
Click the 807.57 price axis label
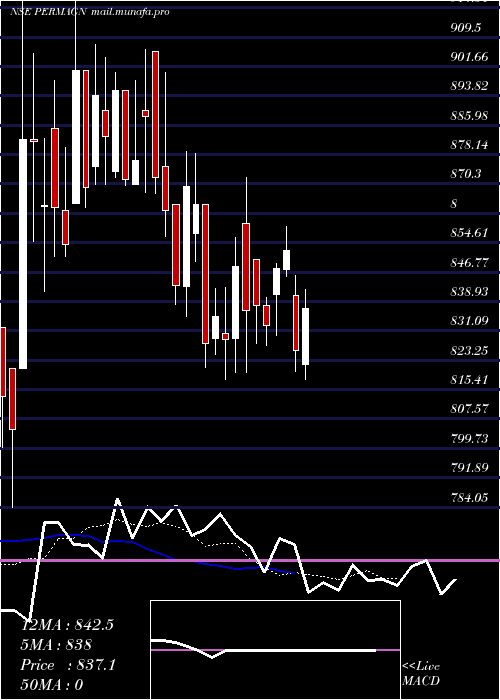click(469, 409)
